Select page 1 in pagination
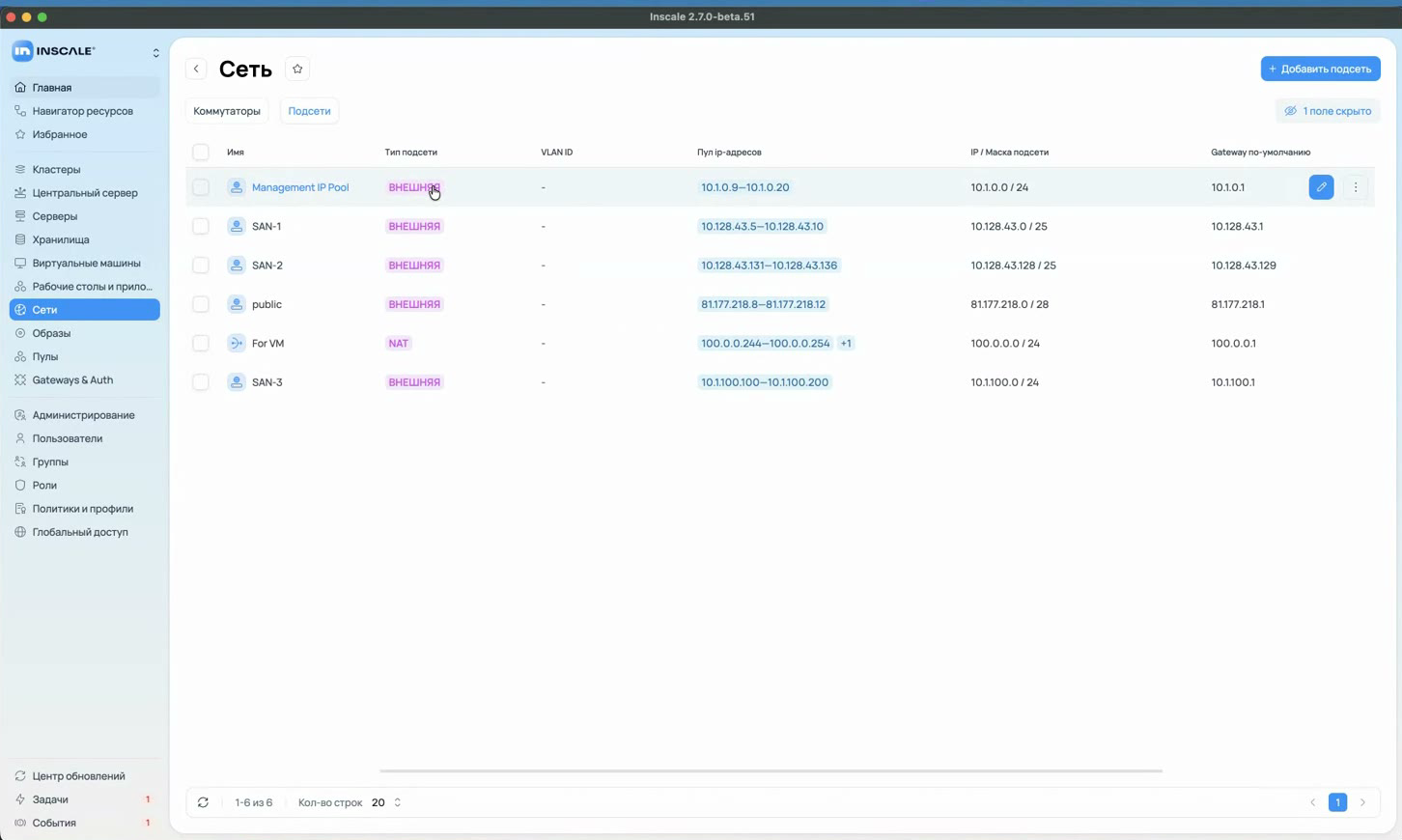The height and width of the screenshot is (840, 1402). pos(1337,802)
